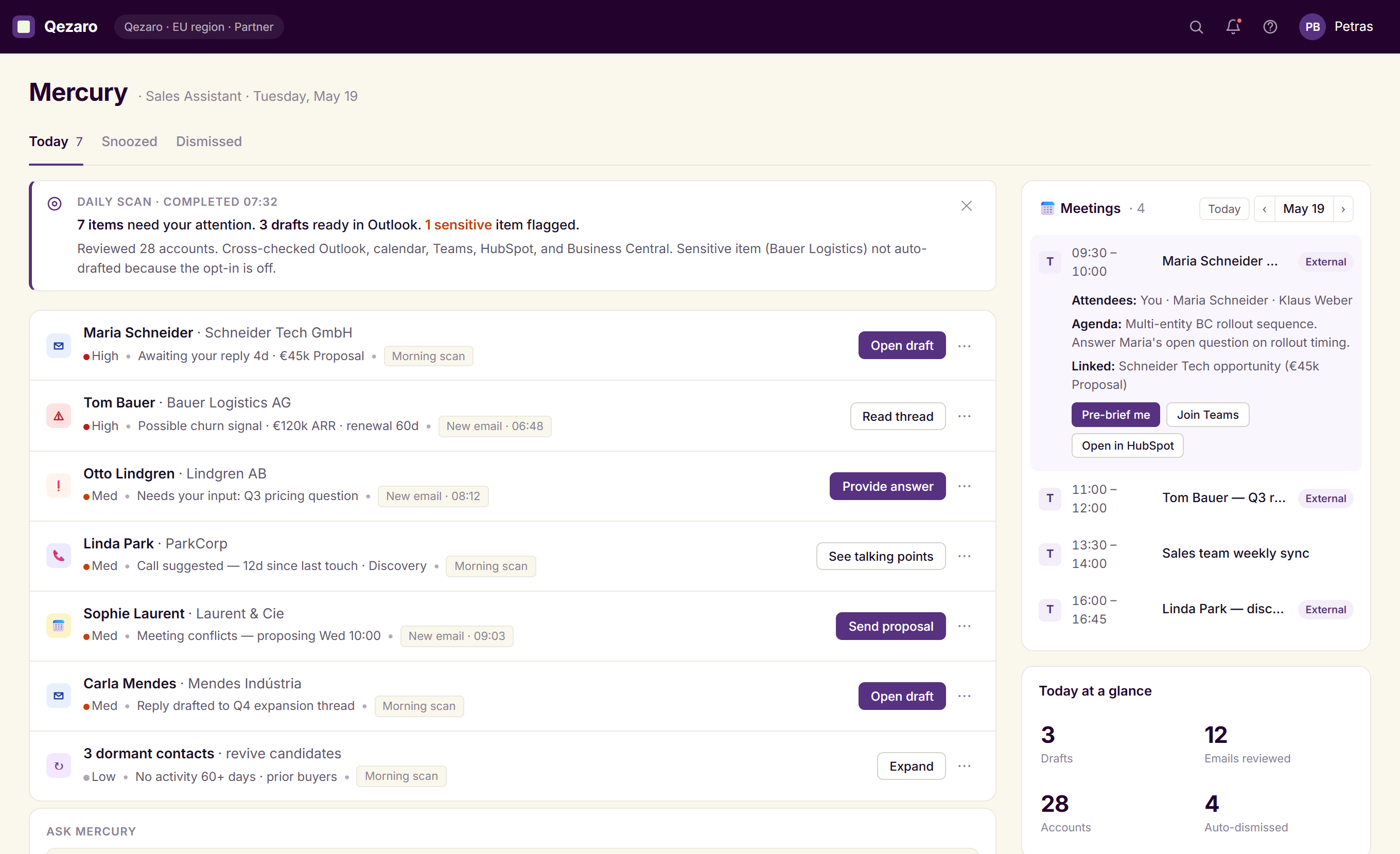Open the help question mark icon

1270,27
